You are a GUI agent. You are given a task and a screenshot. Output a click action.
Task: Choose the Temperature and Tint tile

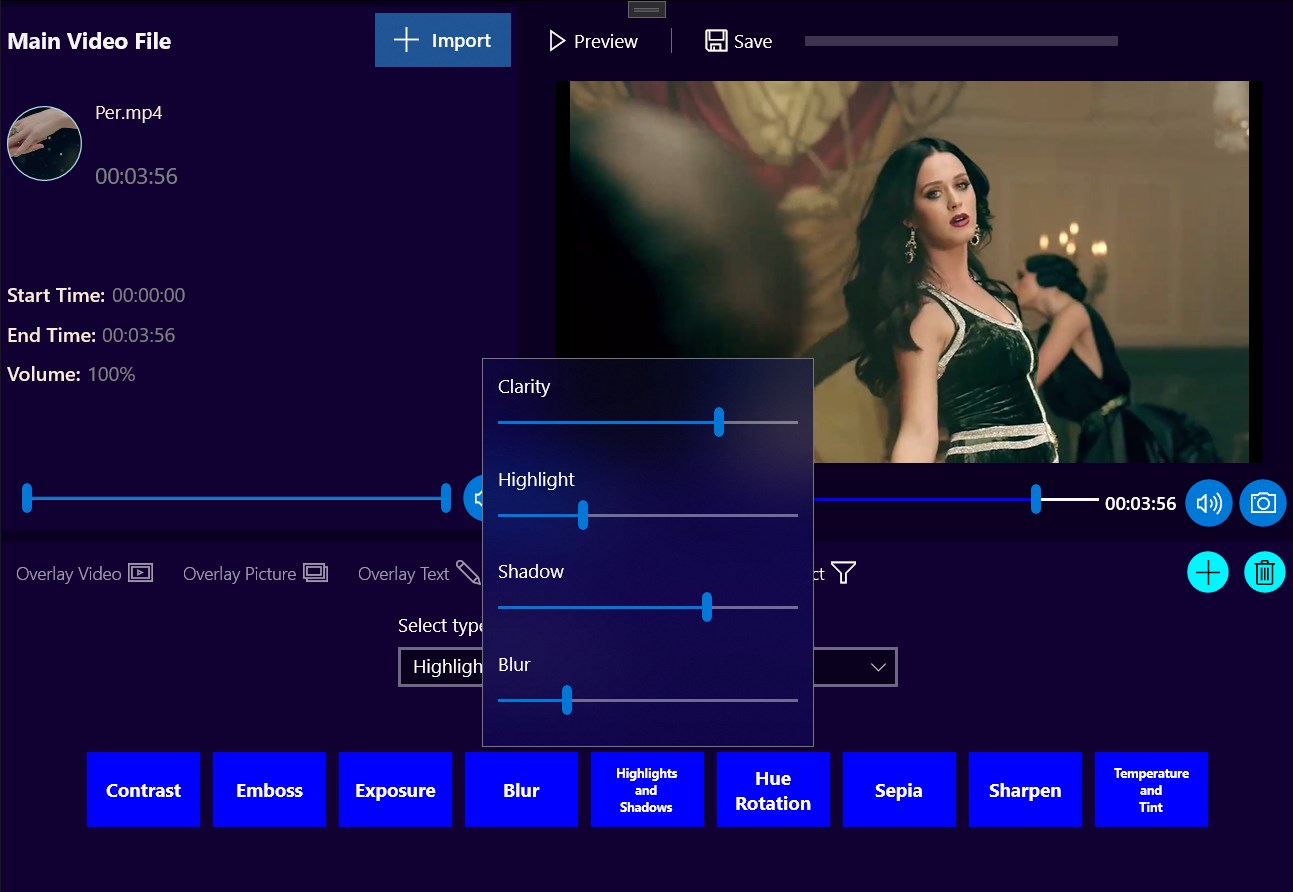click(x=1151, y=790)
